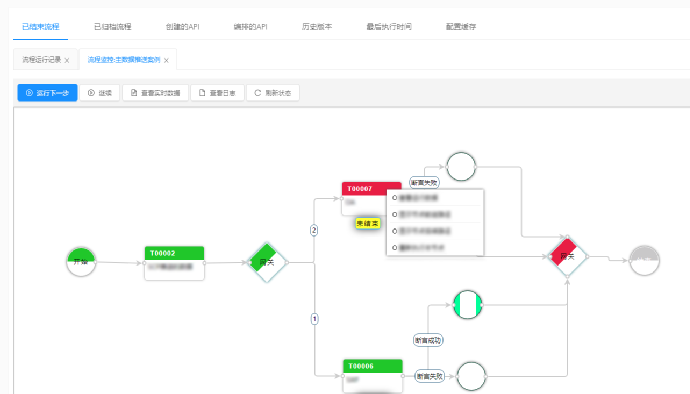This screenshot has height=394, width=690.
Task: Select the red 网关 gateway diamond
Action: tap(568, 256)
